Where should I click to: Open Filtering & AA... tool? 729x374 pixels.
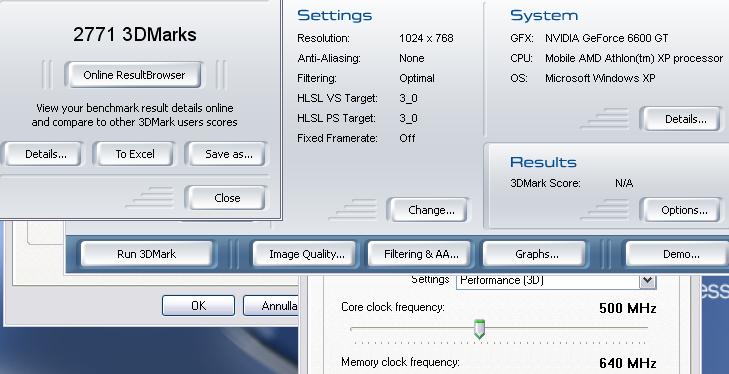[420, 254]
